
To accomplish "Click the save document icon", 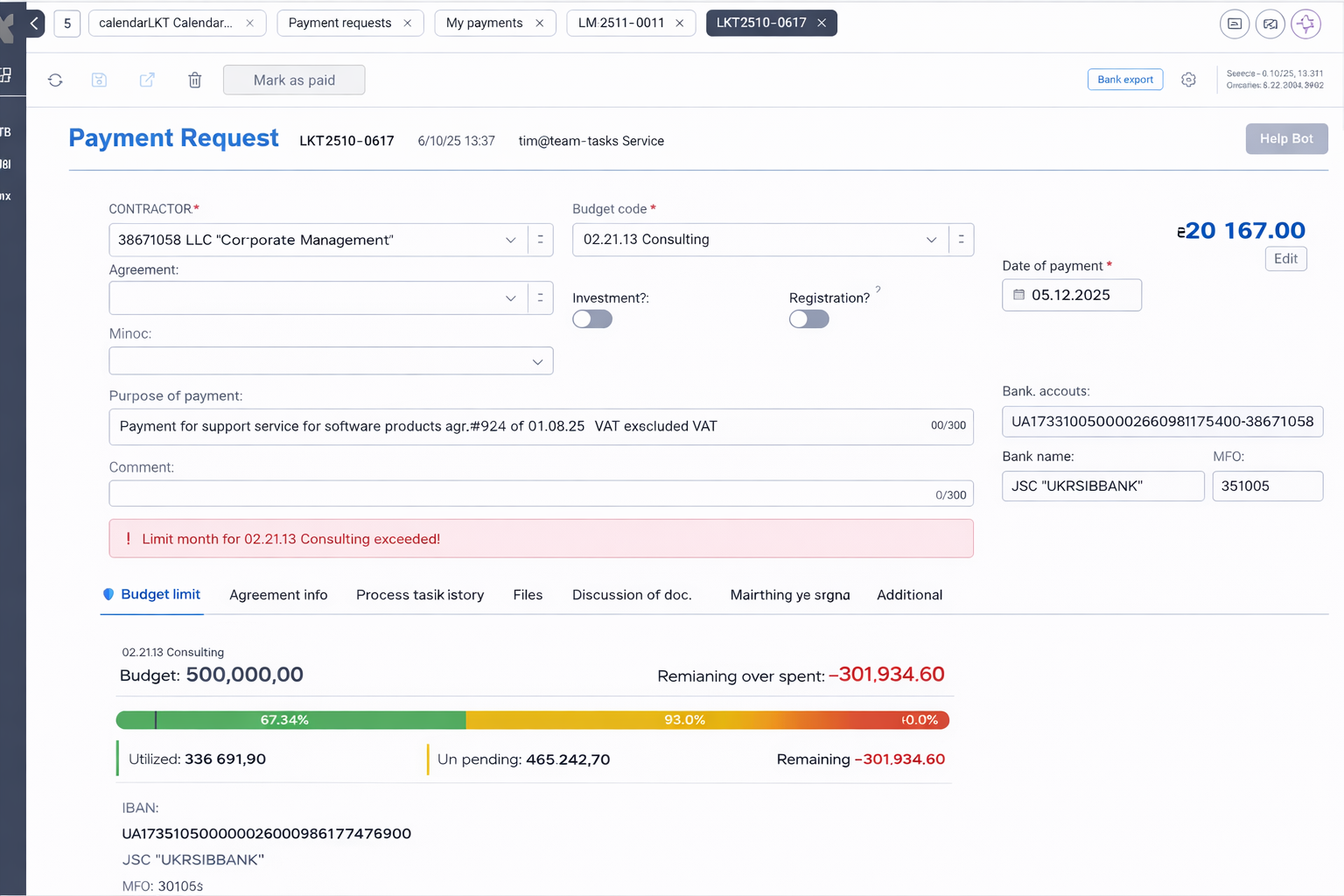I will coord(100,80).
